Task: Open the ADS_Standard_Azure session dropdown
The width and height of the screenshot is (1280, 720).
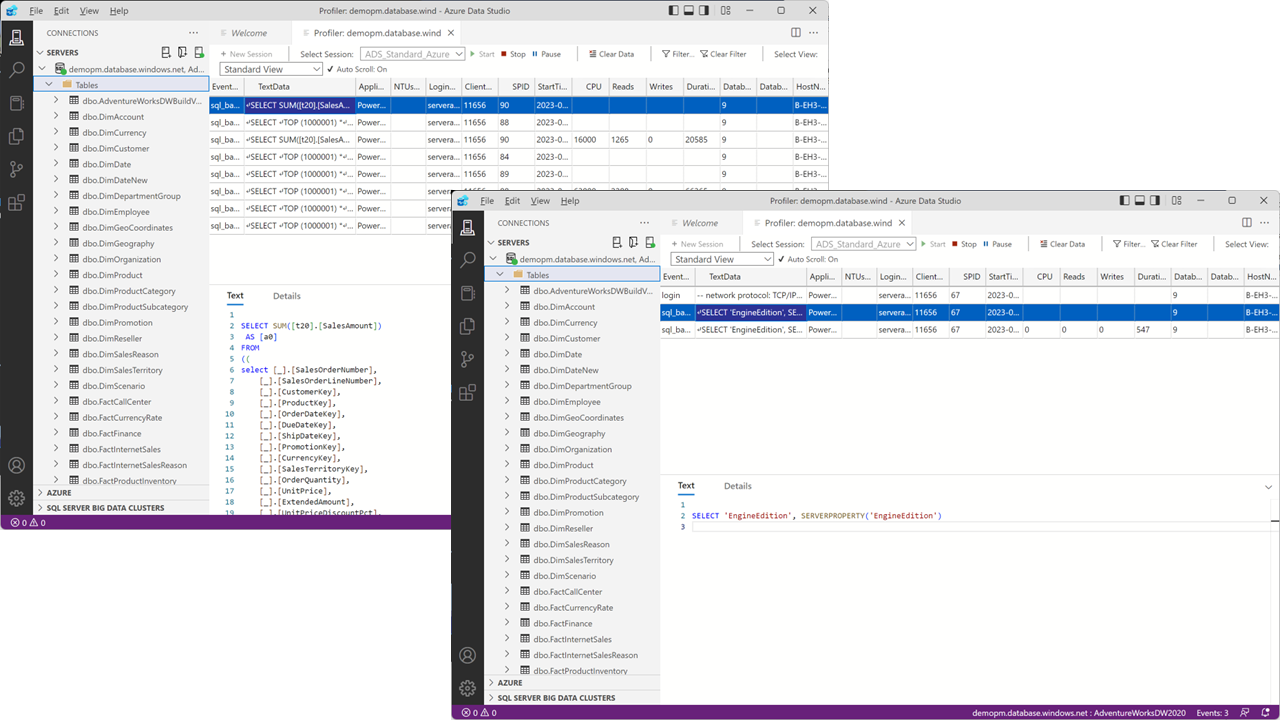Action: (x=864, y=243)
